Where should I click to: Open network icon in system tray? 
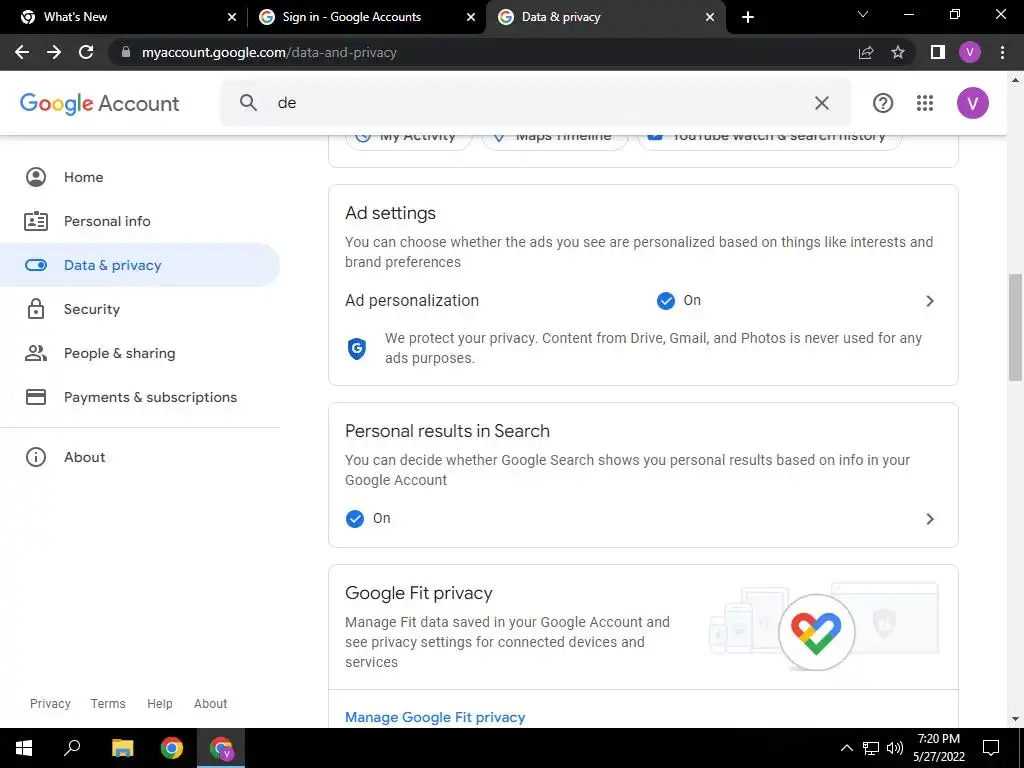tap(871, 748)
